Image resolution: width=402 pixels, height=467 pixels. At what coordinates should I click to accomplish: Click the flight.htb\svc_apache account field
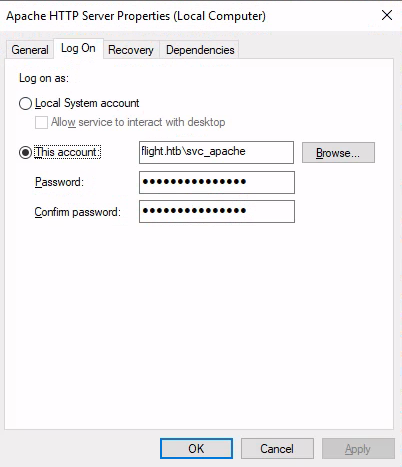click(x=216, y=152)
